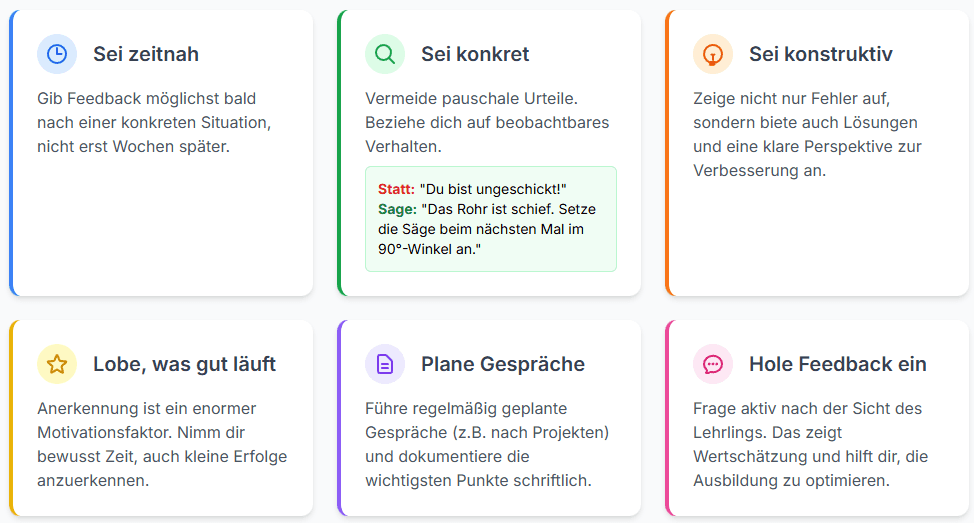Click the blue clock icon
The height and width of the screenshot is (523, 974).
click(57, 54)
